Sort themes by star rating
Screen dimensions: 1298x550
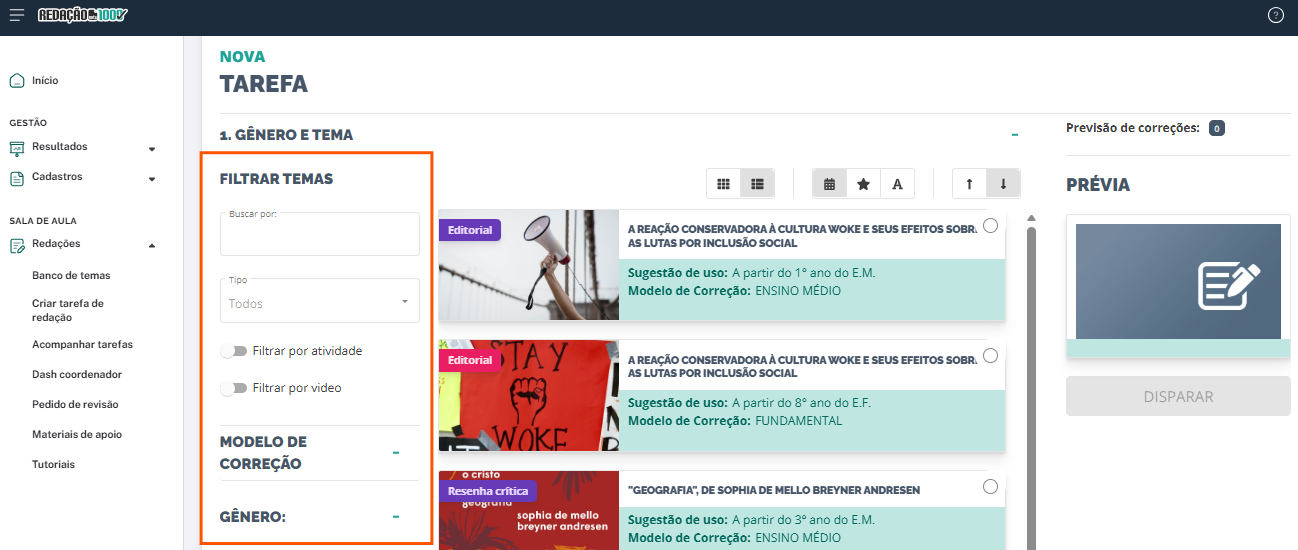click(x=863, y=184)
